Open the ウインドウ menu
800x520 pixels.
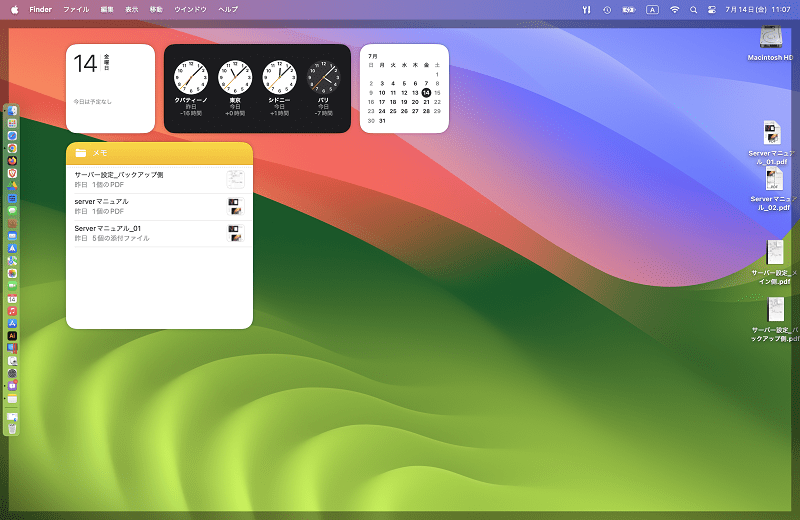point(190,9)
